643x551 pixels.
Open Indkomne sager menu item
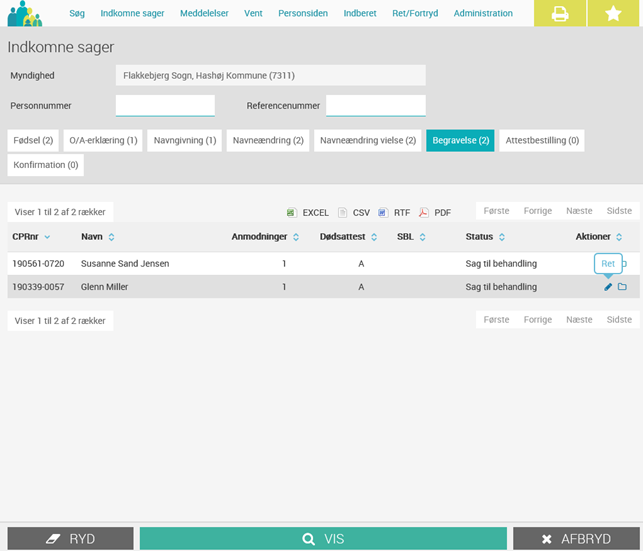[x=132, y=13]
